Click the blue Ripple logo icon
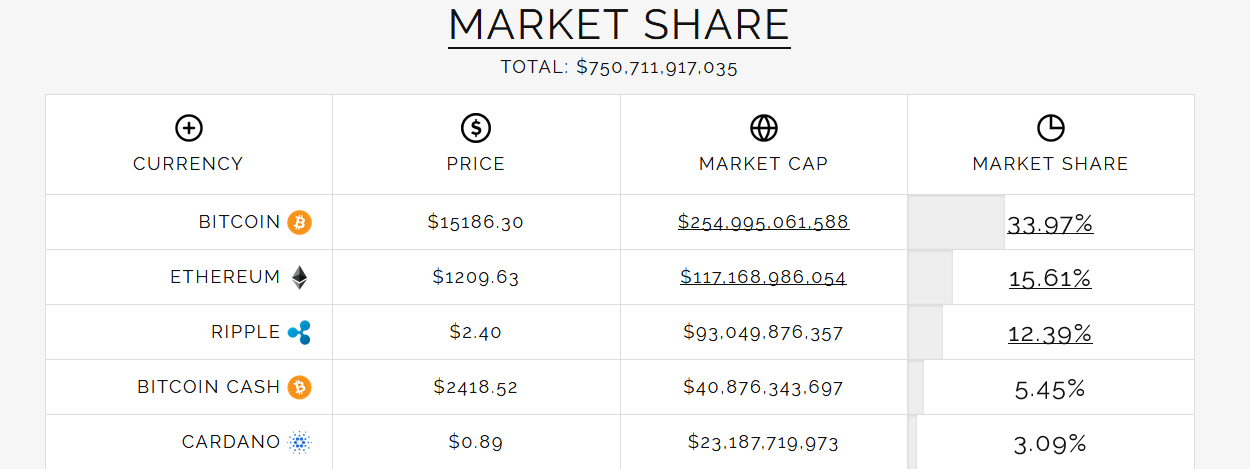The width and height of the screenshot is (1250, 469). pos(300,332)
